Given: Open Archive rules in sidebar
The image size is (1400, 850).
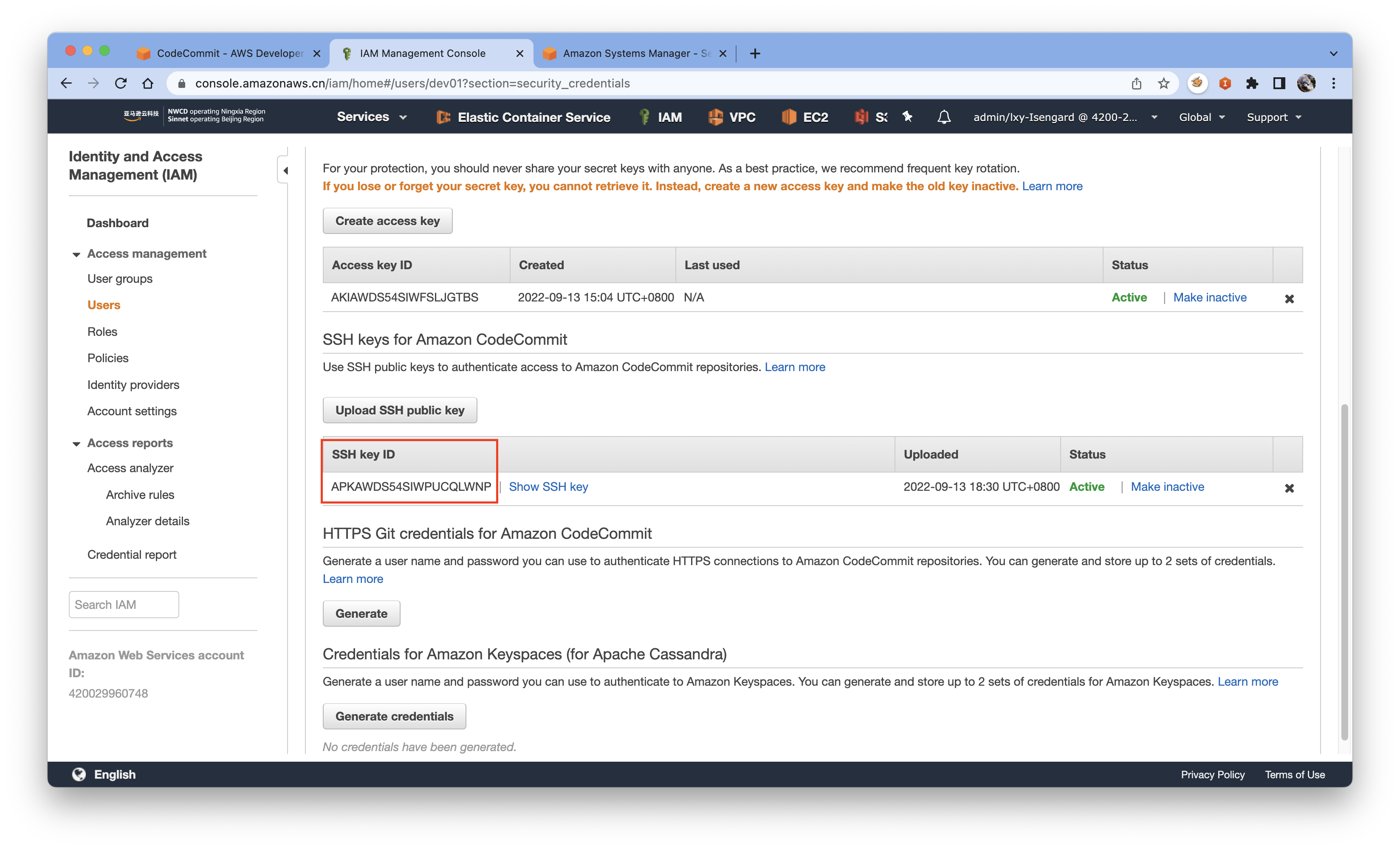Looking at the screenshot, I should pos(140,495).
